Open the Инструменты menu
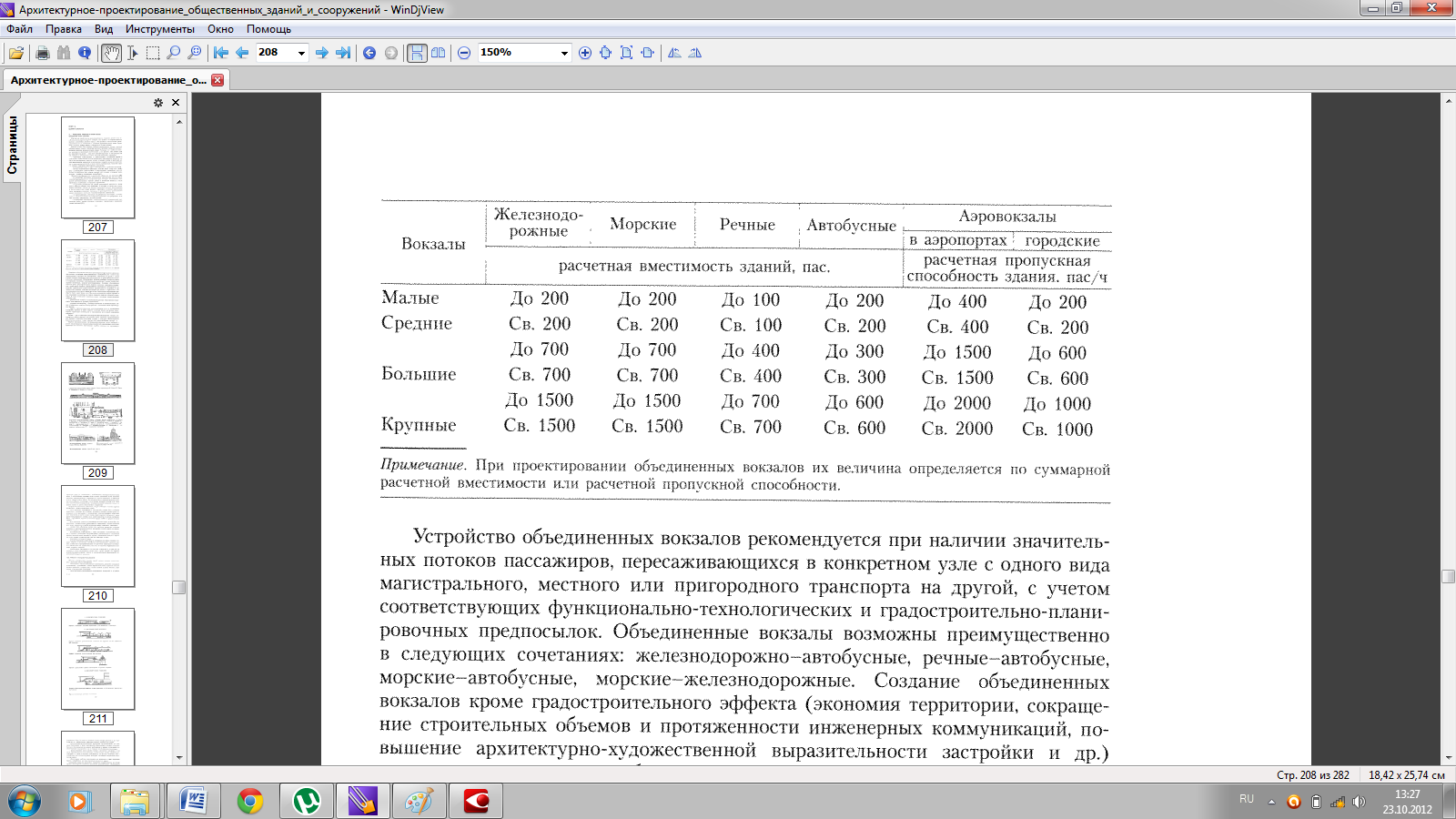 click(x=160, y=29)
